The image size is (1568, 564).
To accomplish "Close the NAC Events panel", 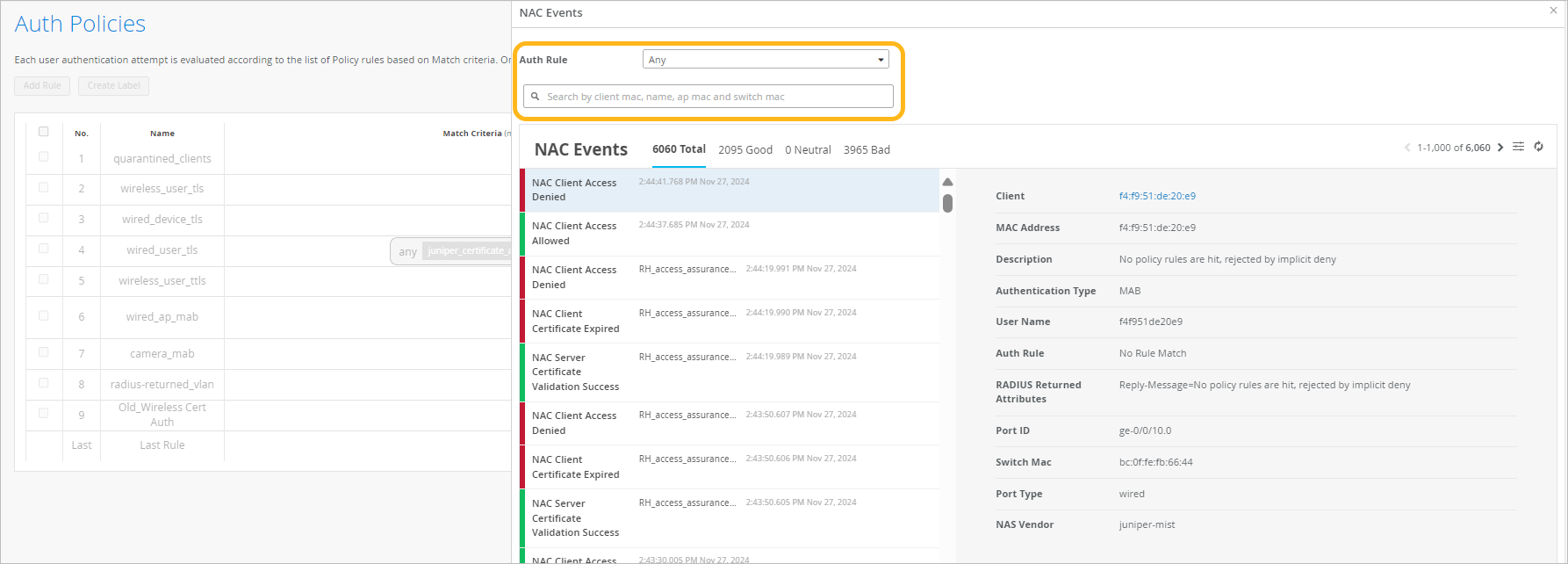I will pyautogui.click(x=1553, y=11).
